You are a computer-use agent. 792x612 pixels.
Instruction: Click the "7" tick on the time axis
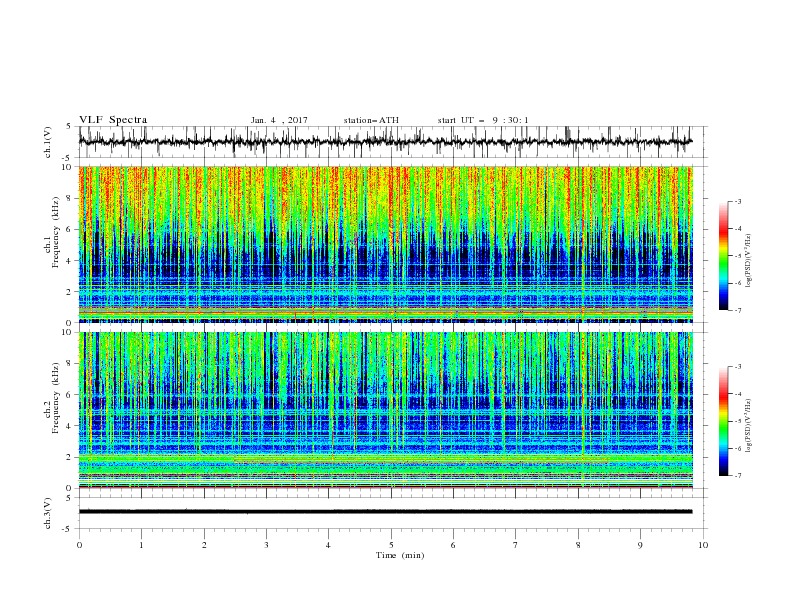pyautogui.click(x=515, y=545)
